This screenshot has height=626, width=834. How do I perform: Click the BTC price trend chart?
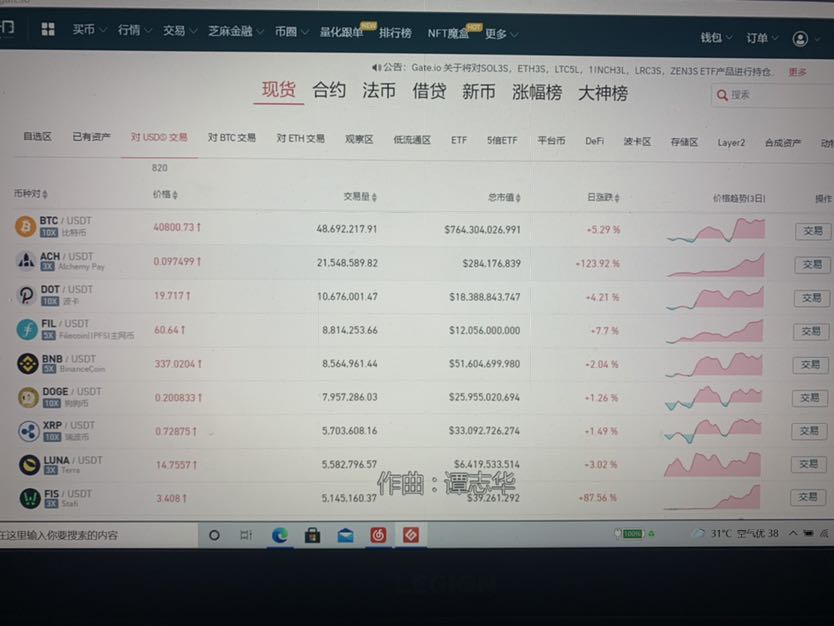click(715, 230)
